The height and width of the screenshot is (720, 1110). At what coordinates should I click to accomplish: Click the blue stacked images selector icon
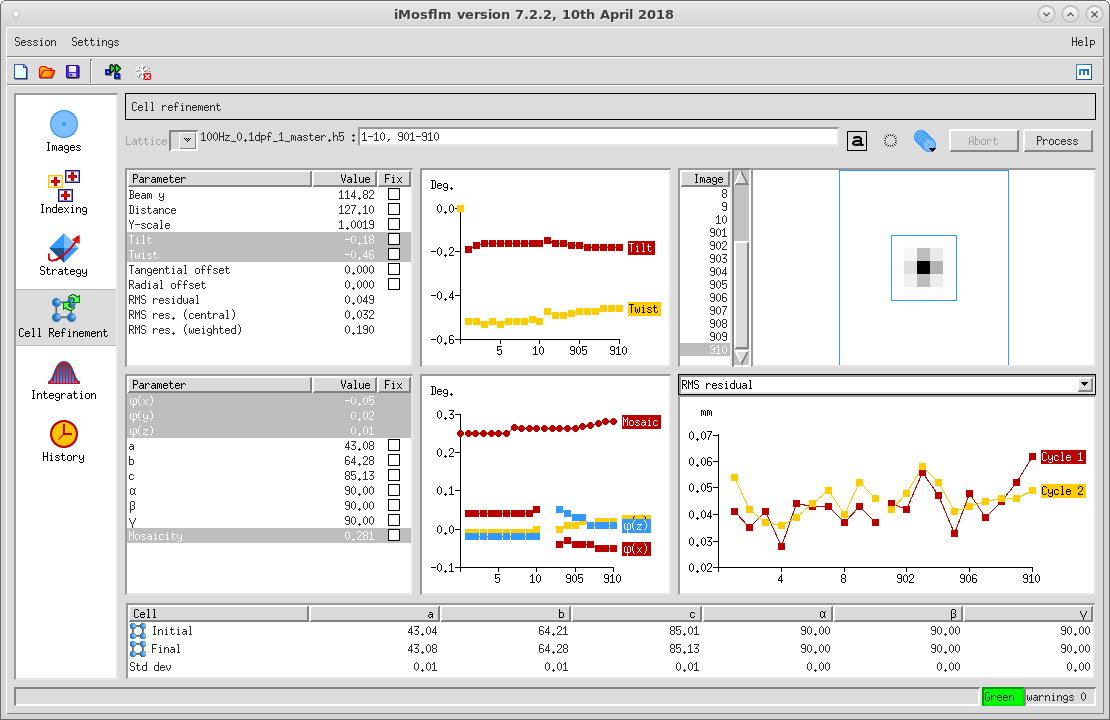pyautogui.click(x=924, y=141)
